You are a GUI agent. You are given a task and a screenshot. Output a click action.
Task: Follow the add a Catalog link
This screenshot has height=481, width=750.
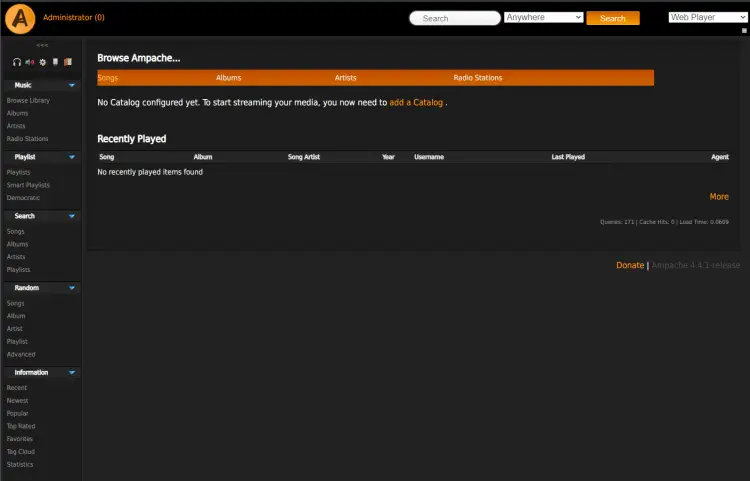[416, 102]
